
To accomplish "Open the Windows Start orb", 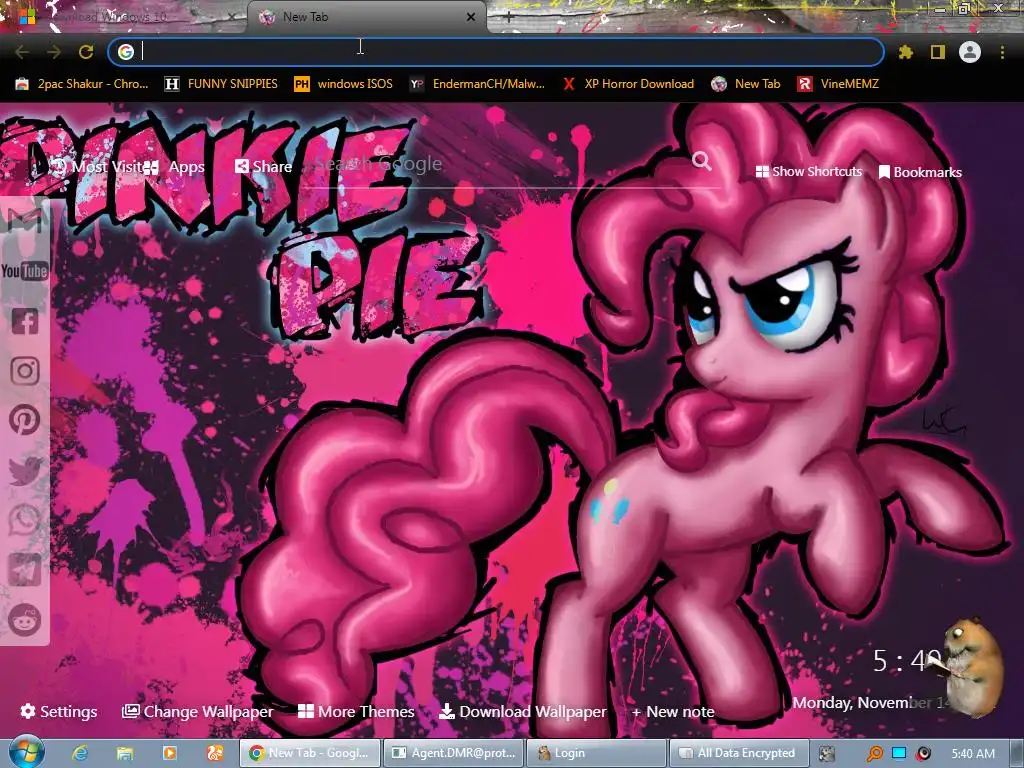I will [x=27, y=752].
